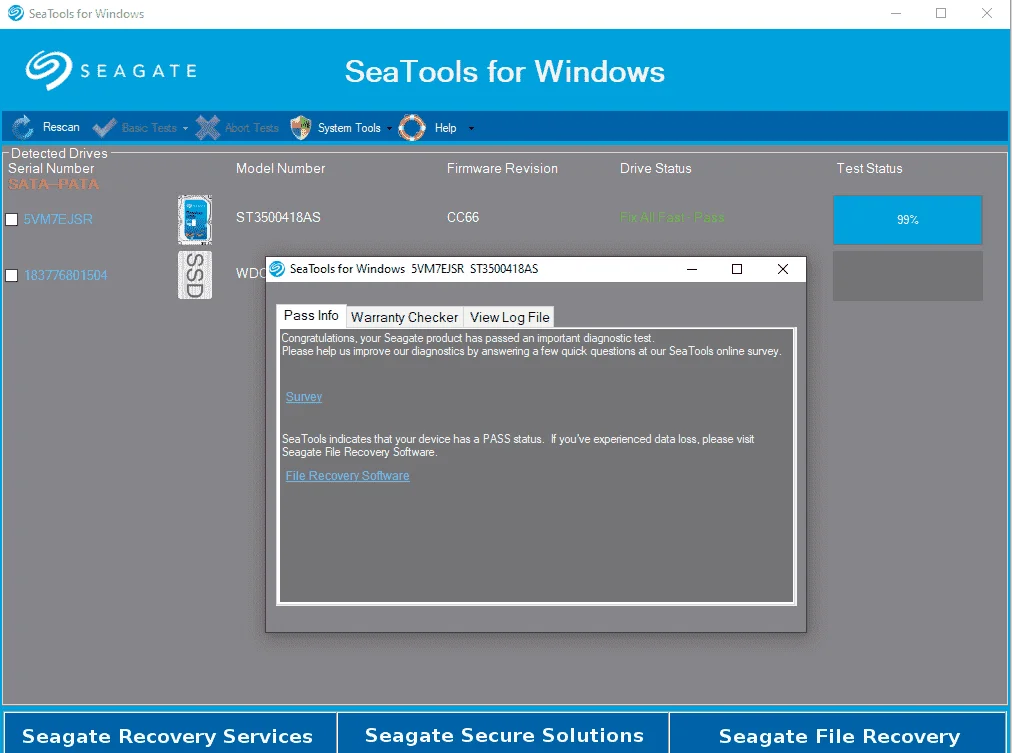Click the Model Number column header
Screen dimensions: 1012x753
[x=280, y=168]
